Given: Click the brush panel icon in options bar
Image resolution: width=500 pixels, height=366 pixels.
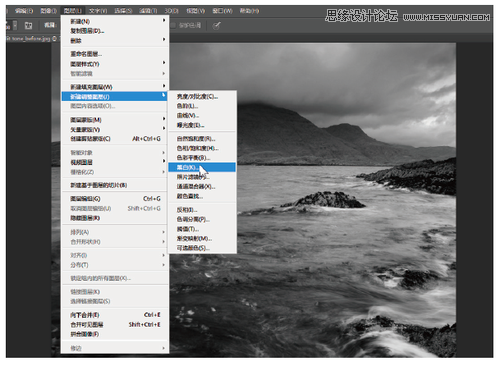Looking at the screenshot, I should (x=29, y=25).
